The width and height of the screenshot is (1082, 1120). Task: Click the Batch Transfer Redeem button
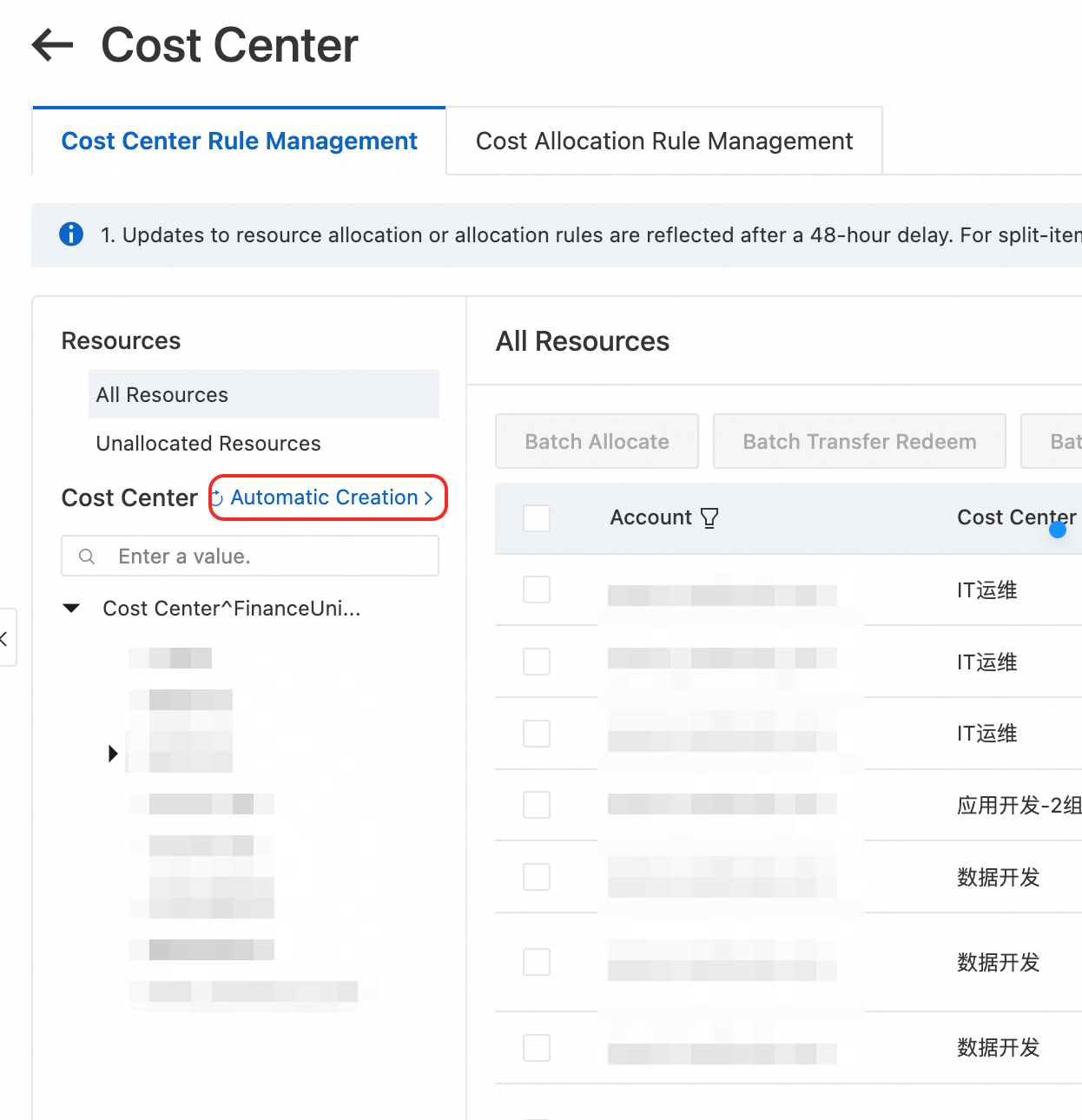point(860,441)
